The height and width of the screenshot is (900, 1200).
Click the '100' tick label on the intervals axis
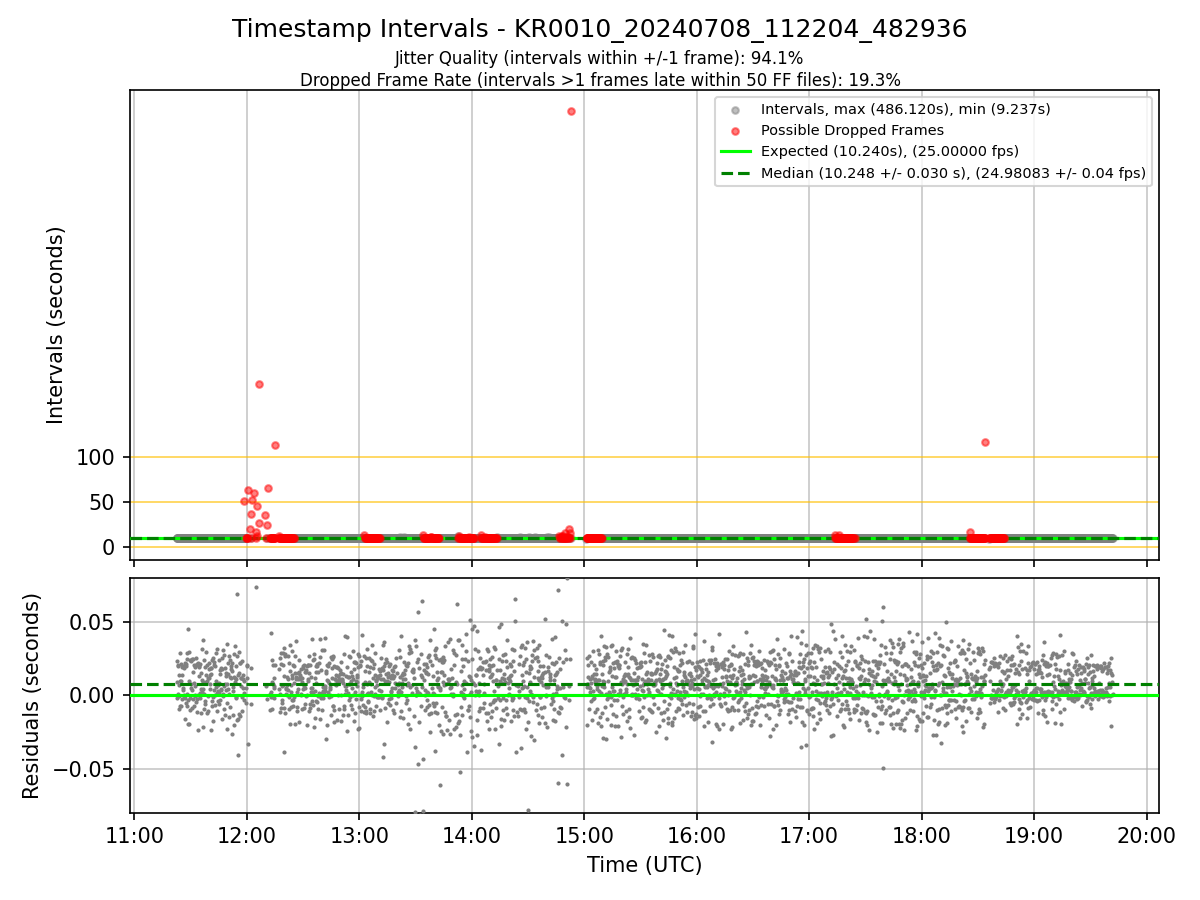[95, 458]
